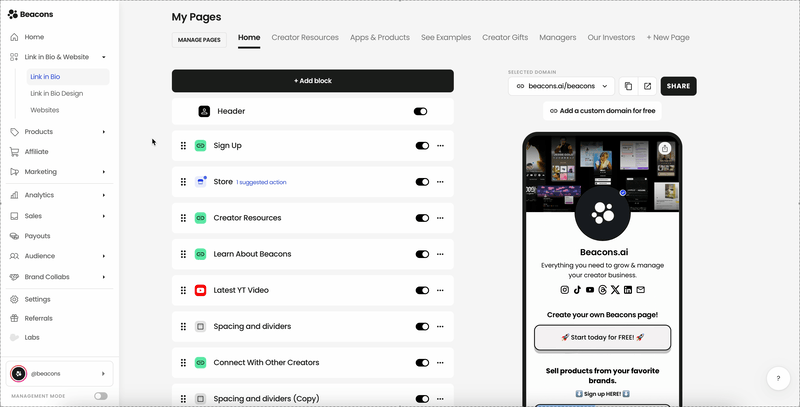800x407 pixels.
Task: Click the Sales inbox icon
Action: coord(14,216)
